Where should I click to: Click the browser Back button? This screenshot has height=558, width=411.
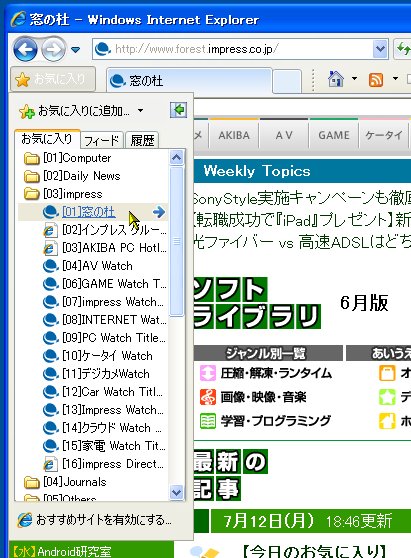(x=25, y=49)
